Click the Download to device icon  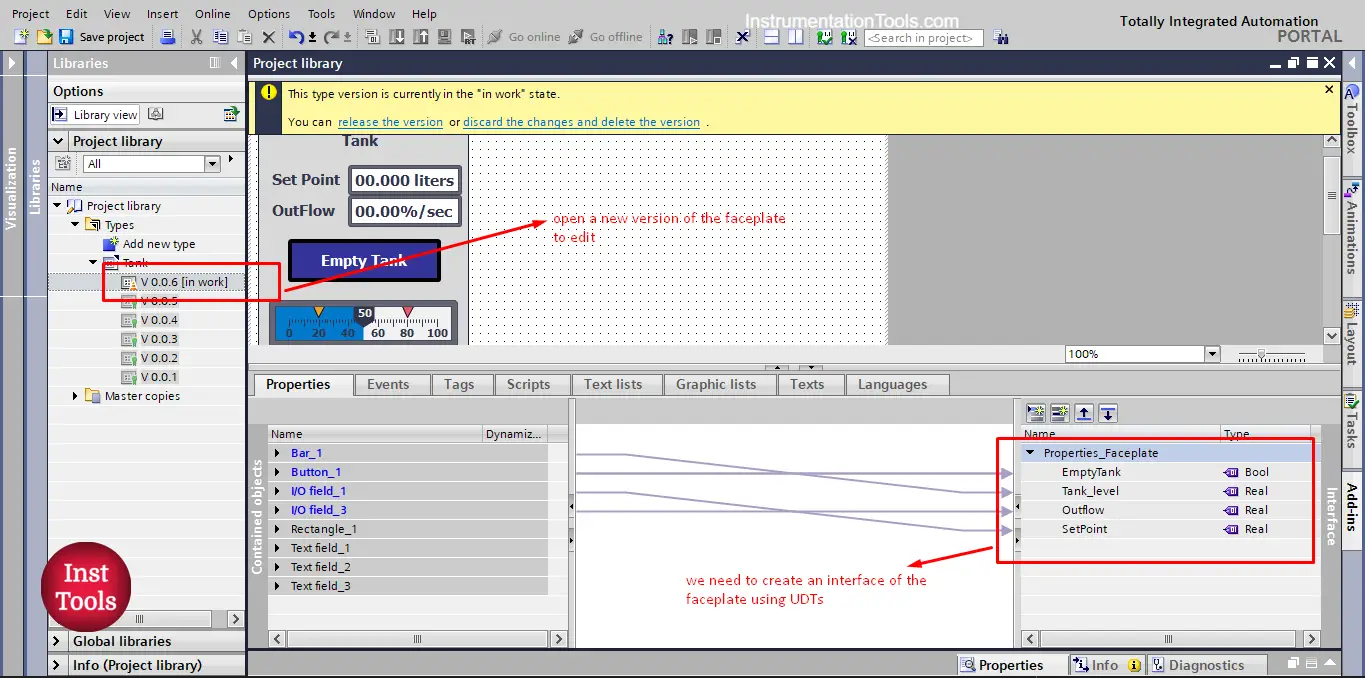pos(396,37)
